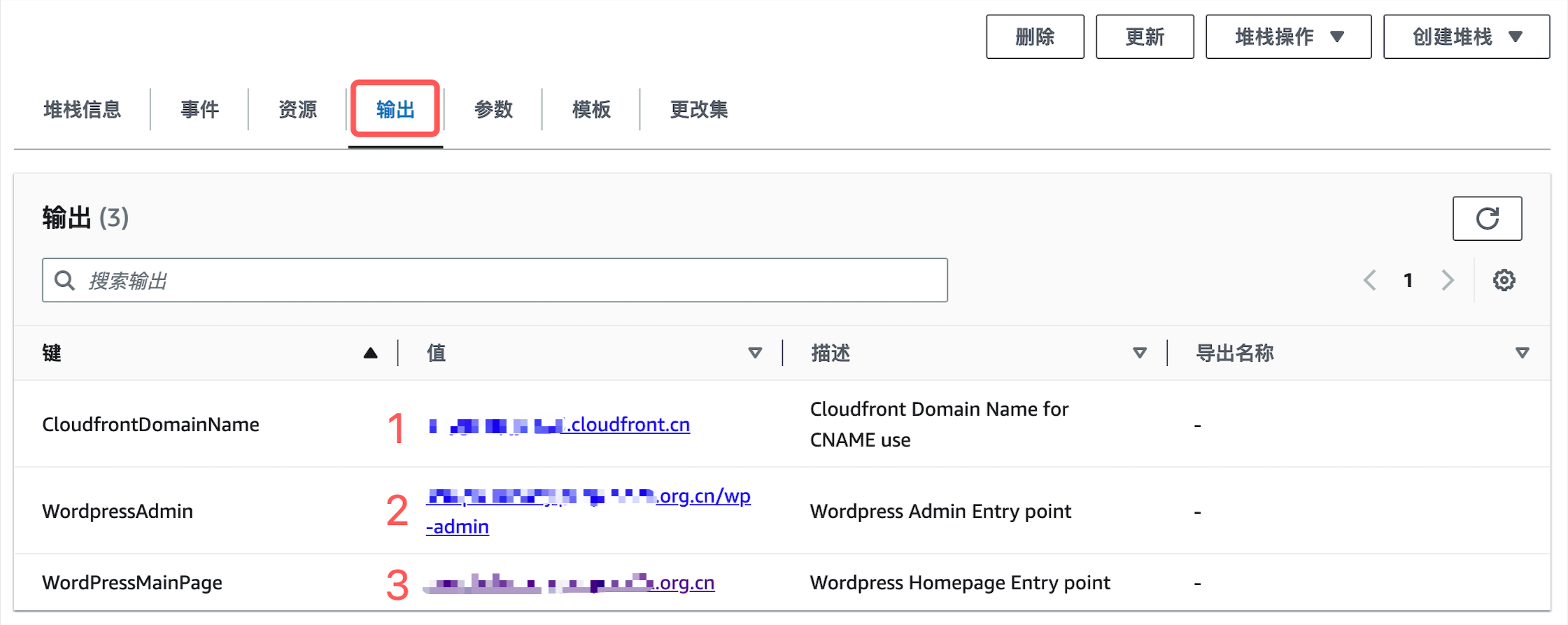
Task: Click the search magnifier icon
Action: pos(64,281)
